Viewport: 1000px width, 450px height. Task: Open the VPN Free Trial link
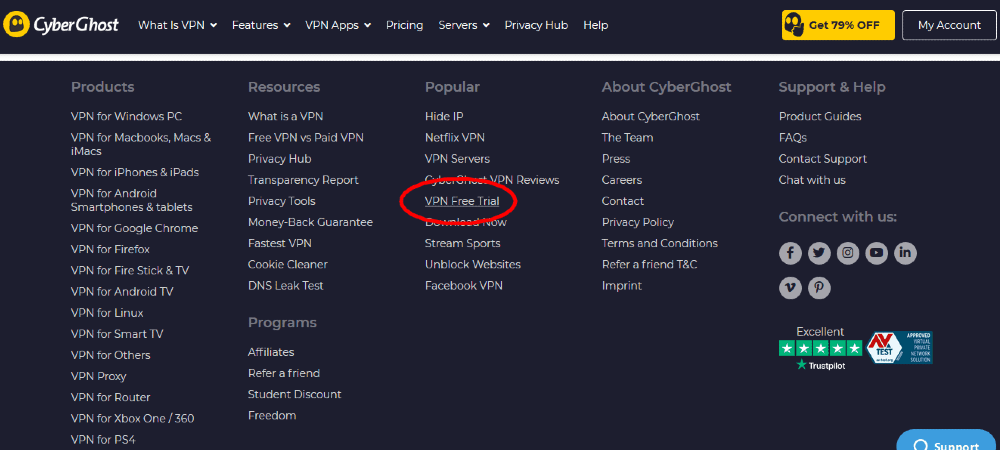(x=462, y=201)
